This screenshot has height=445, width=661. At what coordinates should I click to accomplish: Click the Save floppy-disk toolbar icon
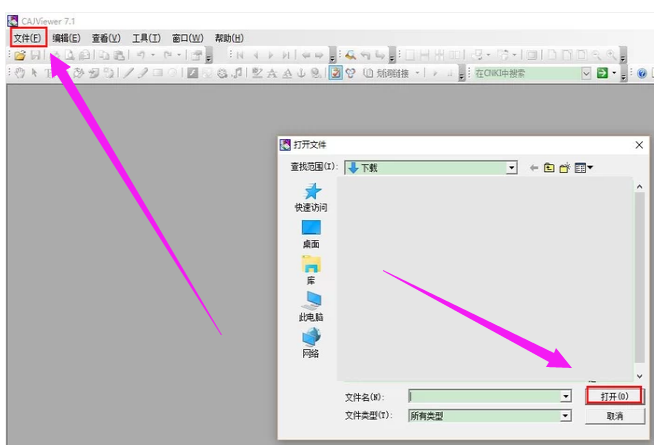[35, 55]
